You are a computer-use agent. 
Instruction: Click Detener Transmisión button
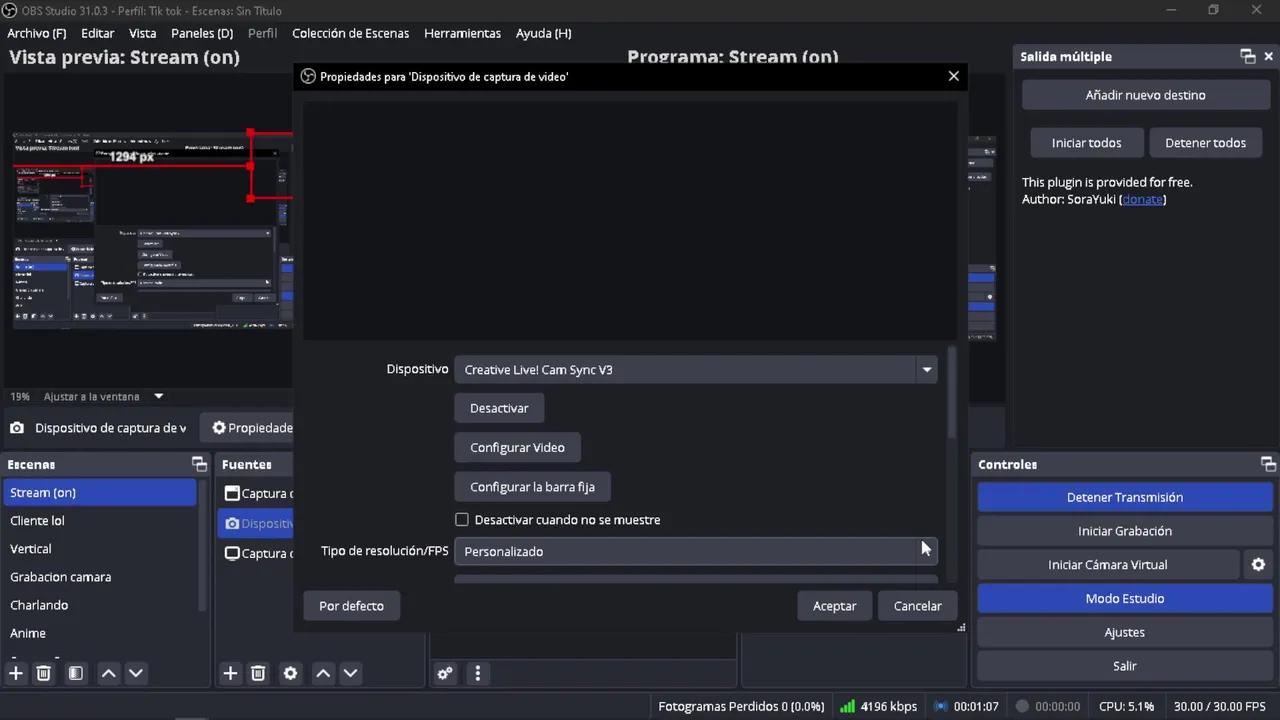click(x=1125, y=497)
